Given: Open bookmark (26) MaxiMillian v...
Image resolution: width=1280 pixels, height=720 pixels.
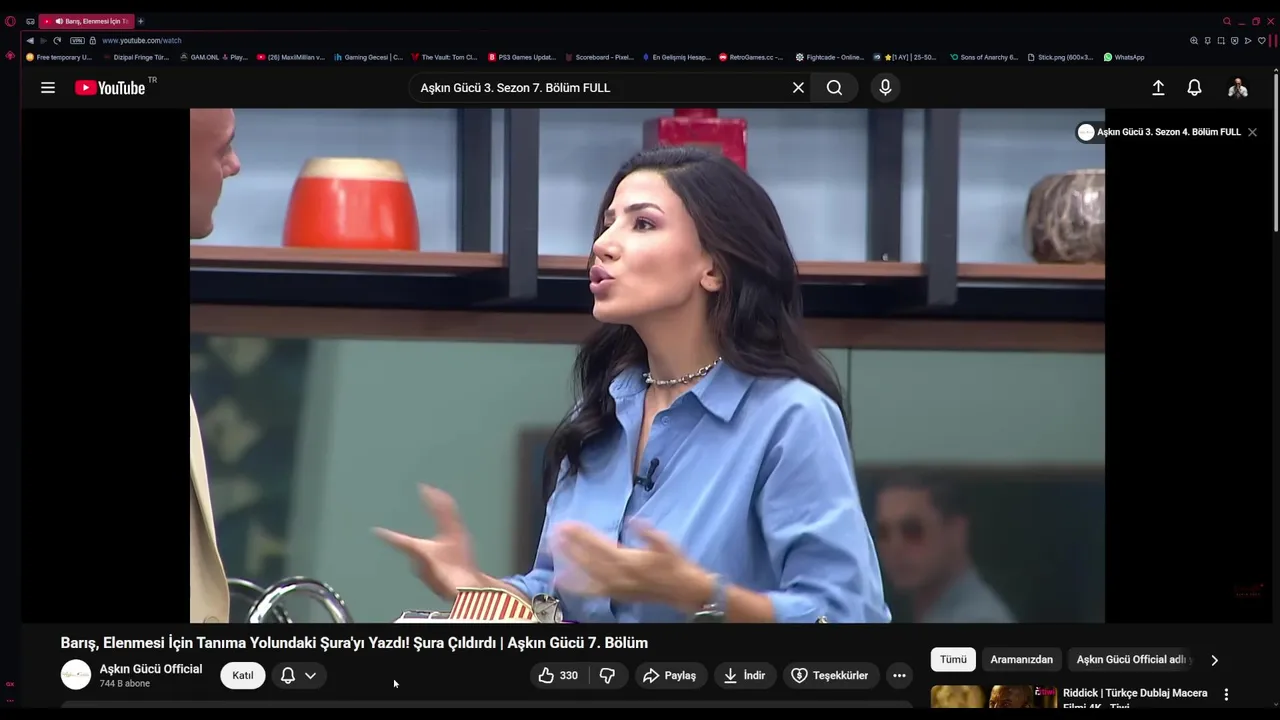Looking at the screenshot, I should click(291, 57).
